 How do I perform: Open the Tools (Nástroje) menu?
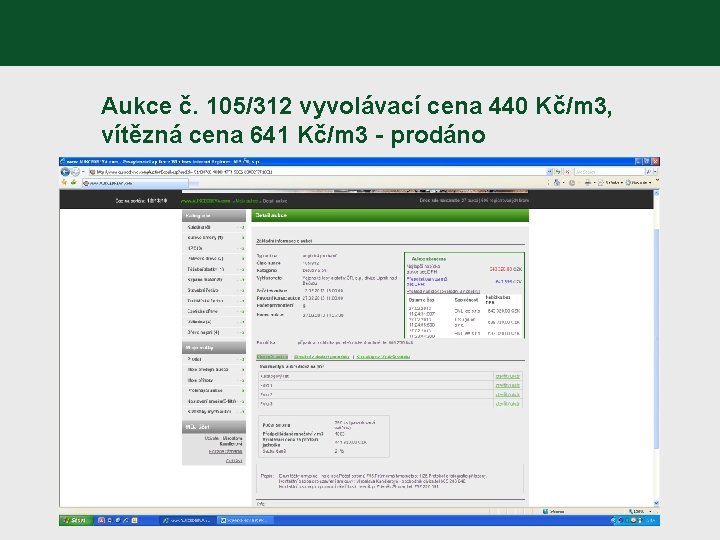click(x=639, y=183)
